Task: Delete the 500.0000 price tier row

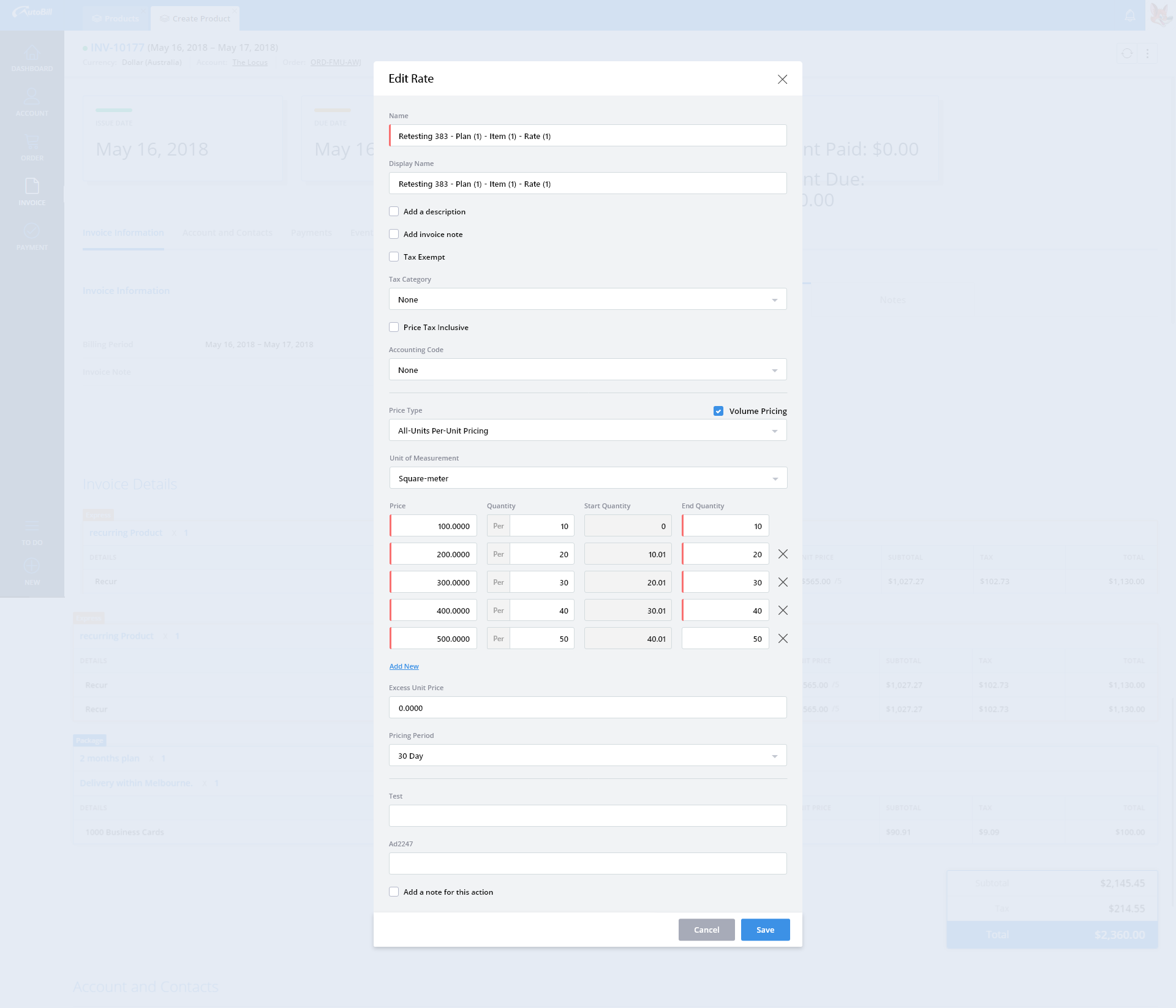Action: point(783,639)
